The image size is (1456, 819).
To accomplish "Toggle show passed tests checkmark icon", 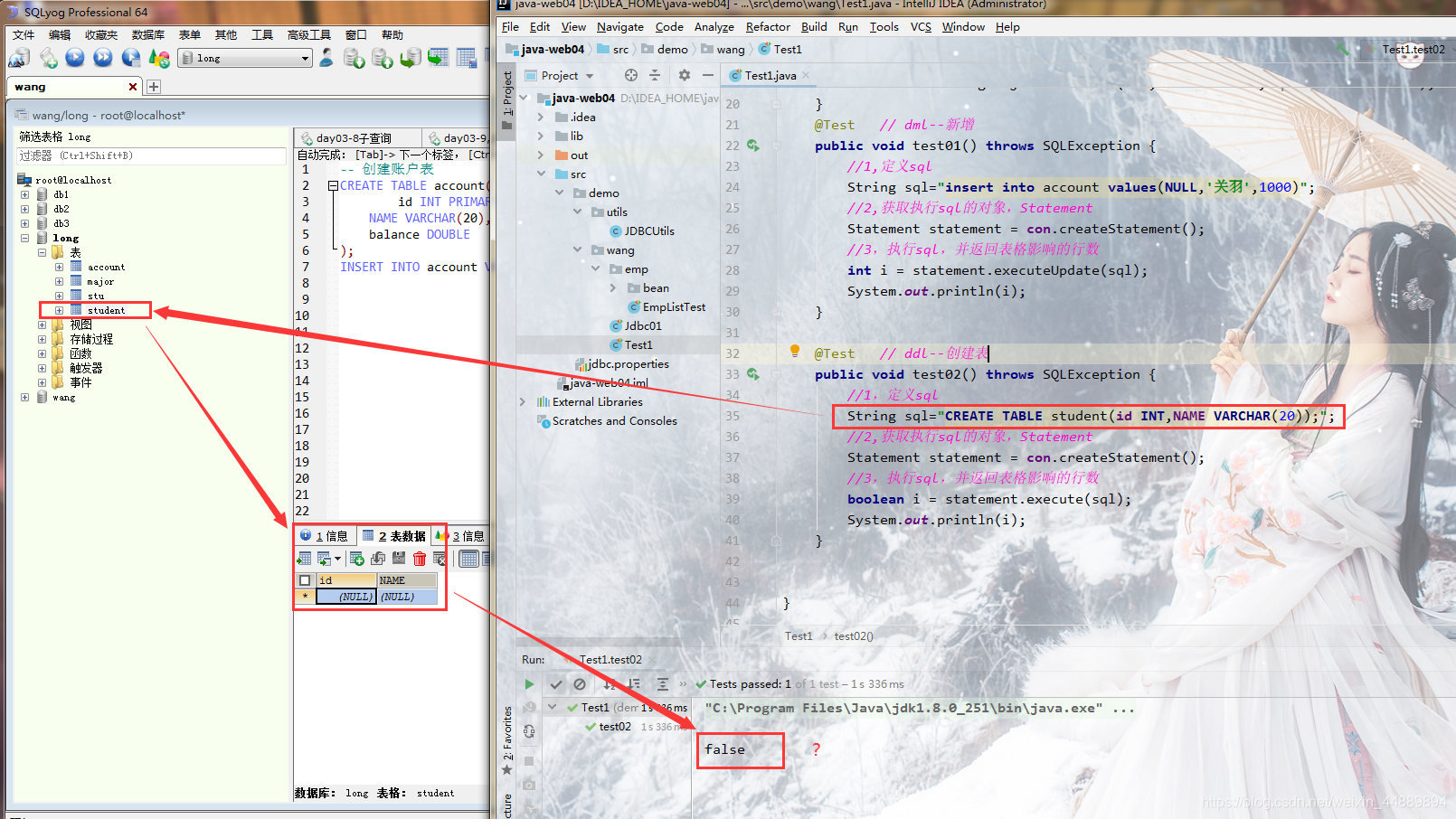I will pos(556,684).
